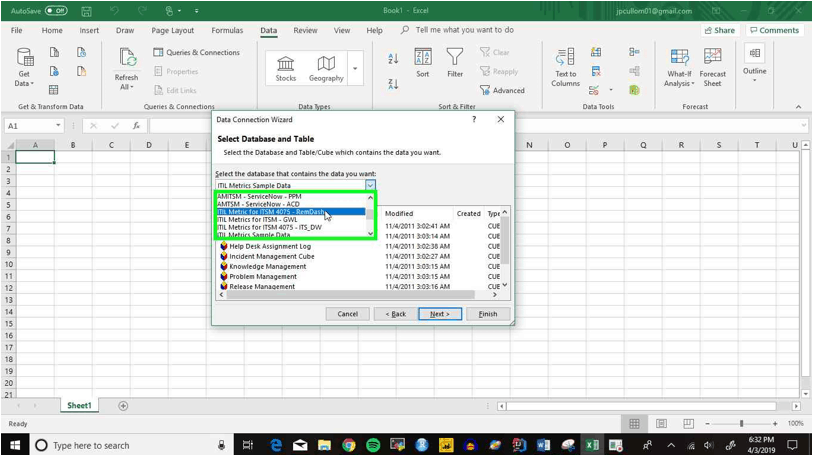The image size is (813, 455).
Task: Open the database combo box dropdown arrow
Action: 370,185
